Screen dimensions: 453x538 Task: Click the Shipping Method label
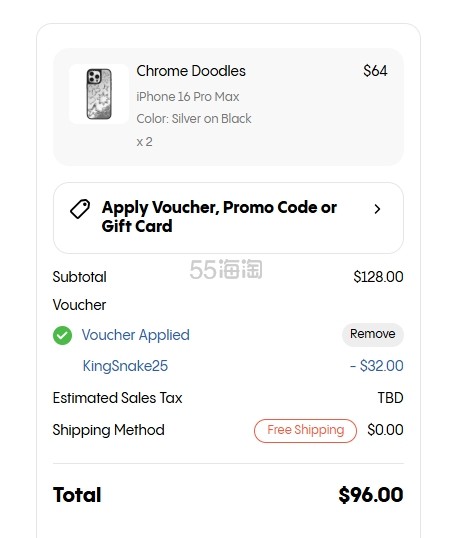pos(108,430)
